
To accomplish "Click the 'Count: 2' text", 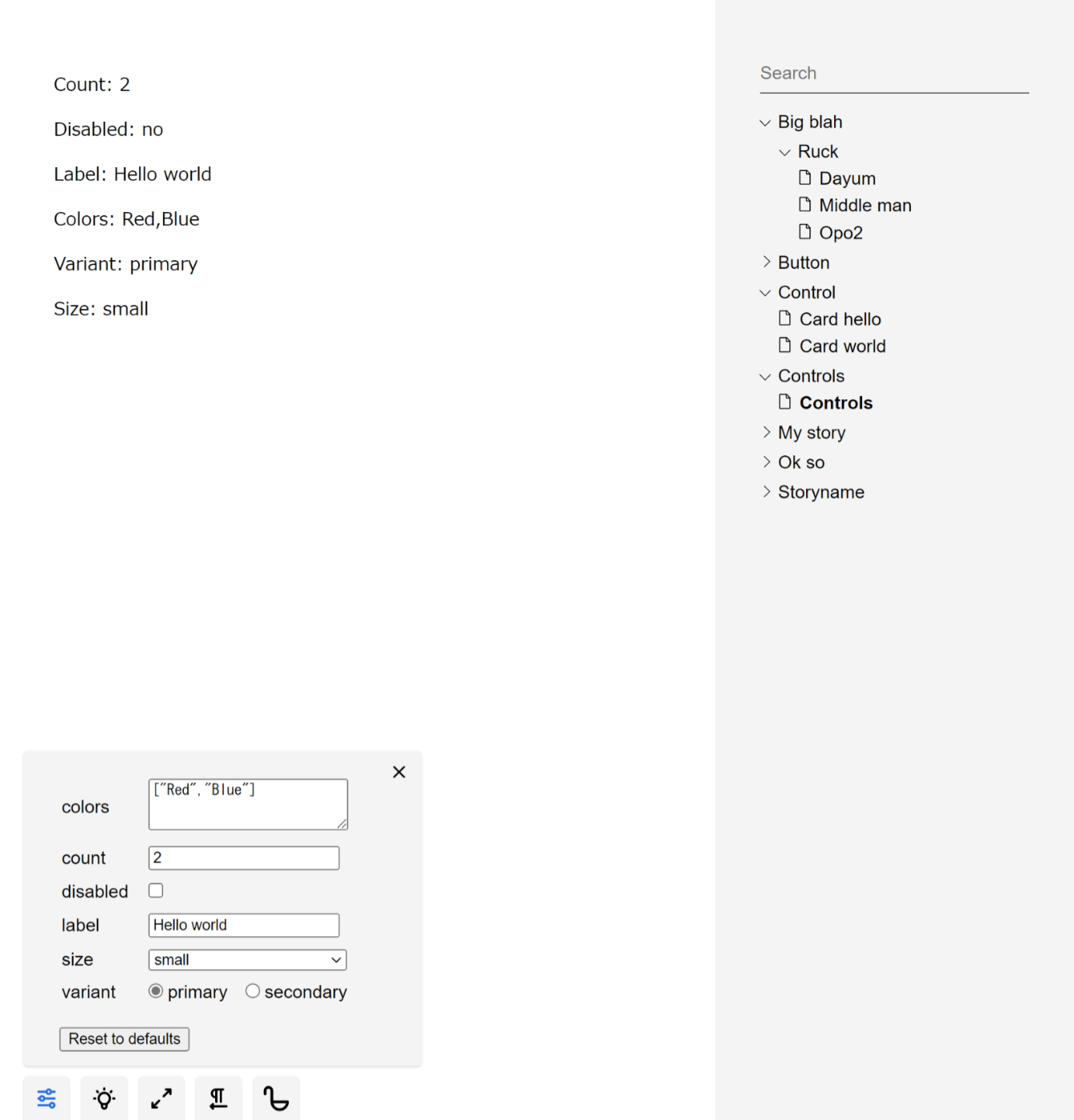I will point(92,85).
